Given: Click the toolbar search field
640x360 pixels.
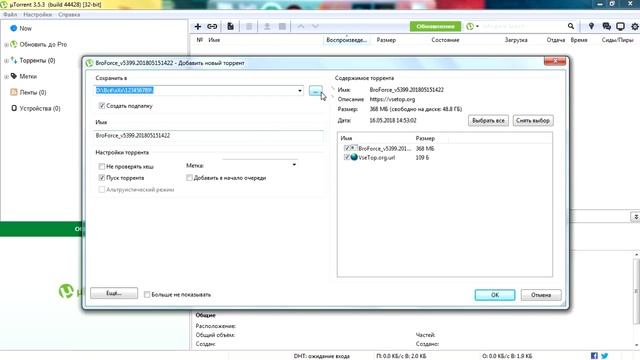Looking at the screenshot, I should pos(522,26).
